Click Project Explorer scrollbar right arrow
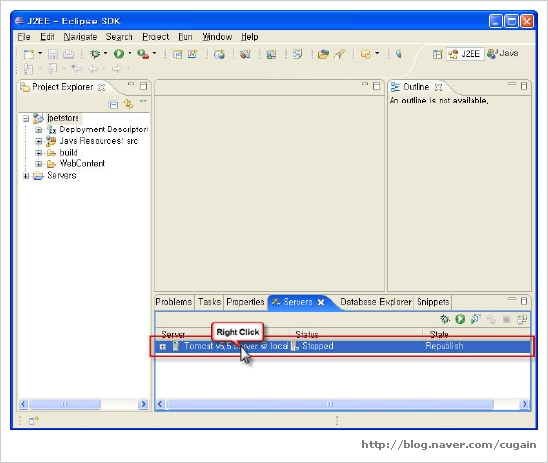548x463 pixels. 143,404
